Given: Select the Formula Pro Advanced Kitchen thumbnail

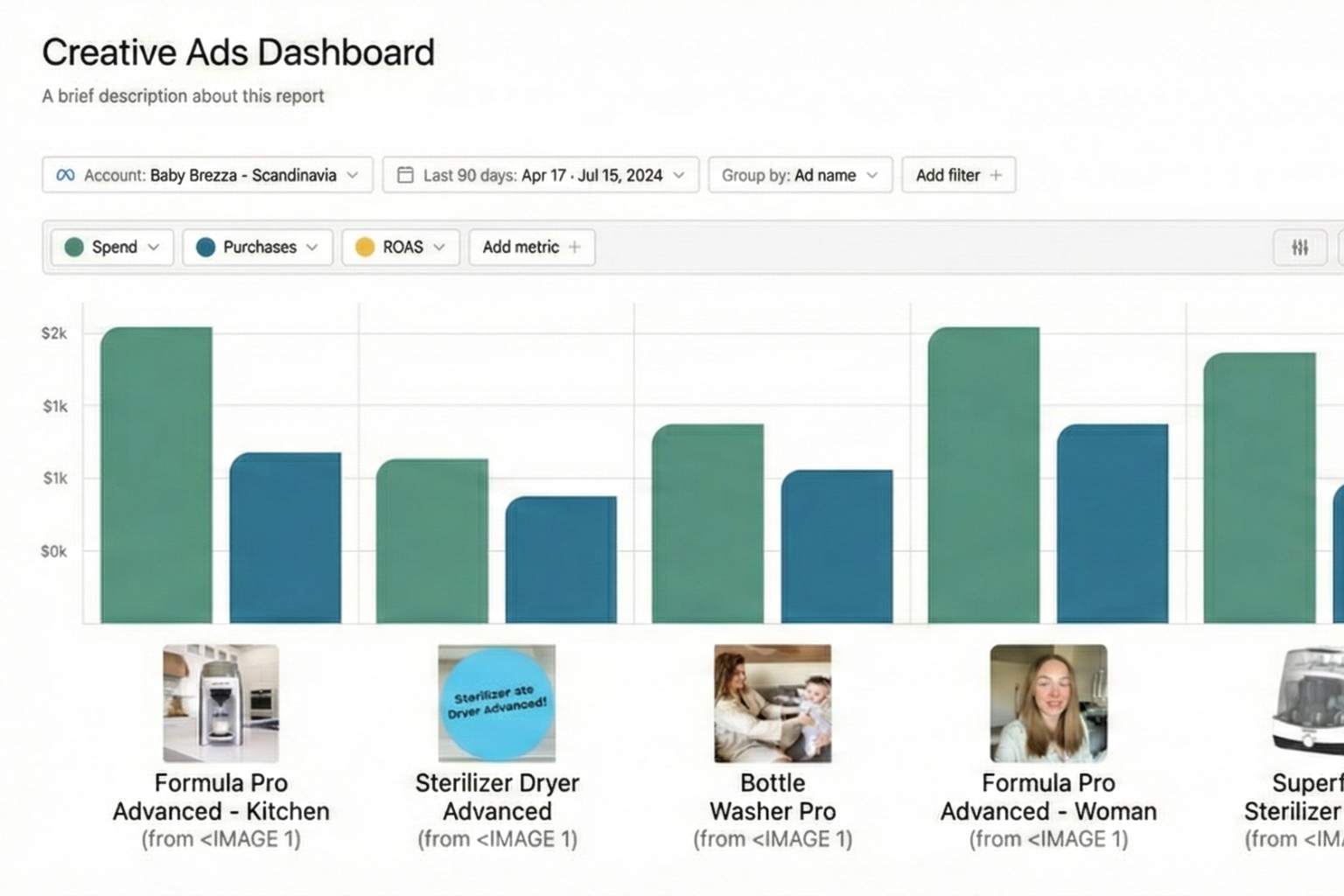Looking at the screenshot, I should point(220,703).
